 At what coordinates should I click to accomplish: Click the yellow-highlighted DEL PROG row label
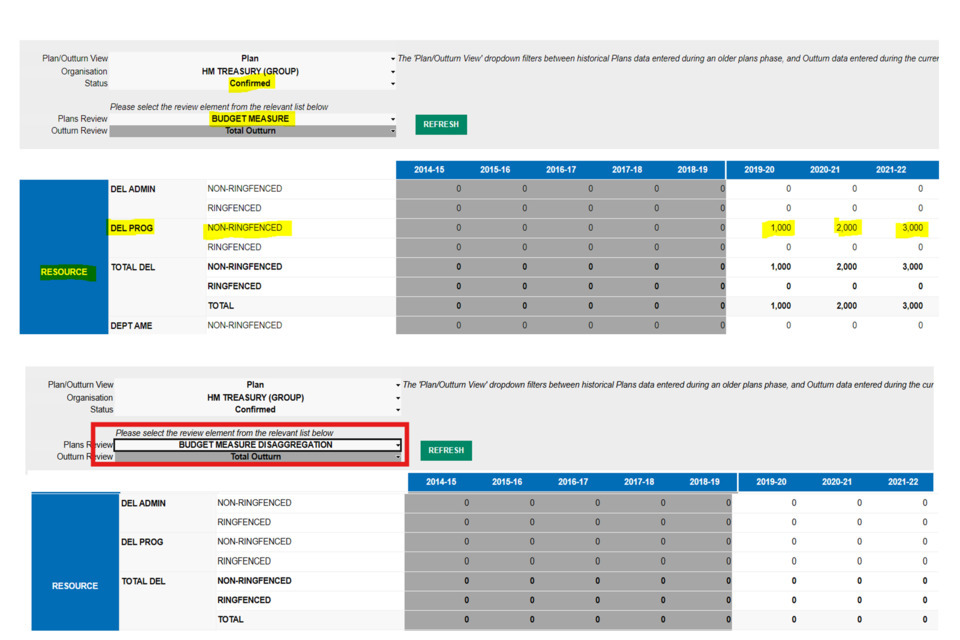pyautogui.click(x=131, y=228)
